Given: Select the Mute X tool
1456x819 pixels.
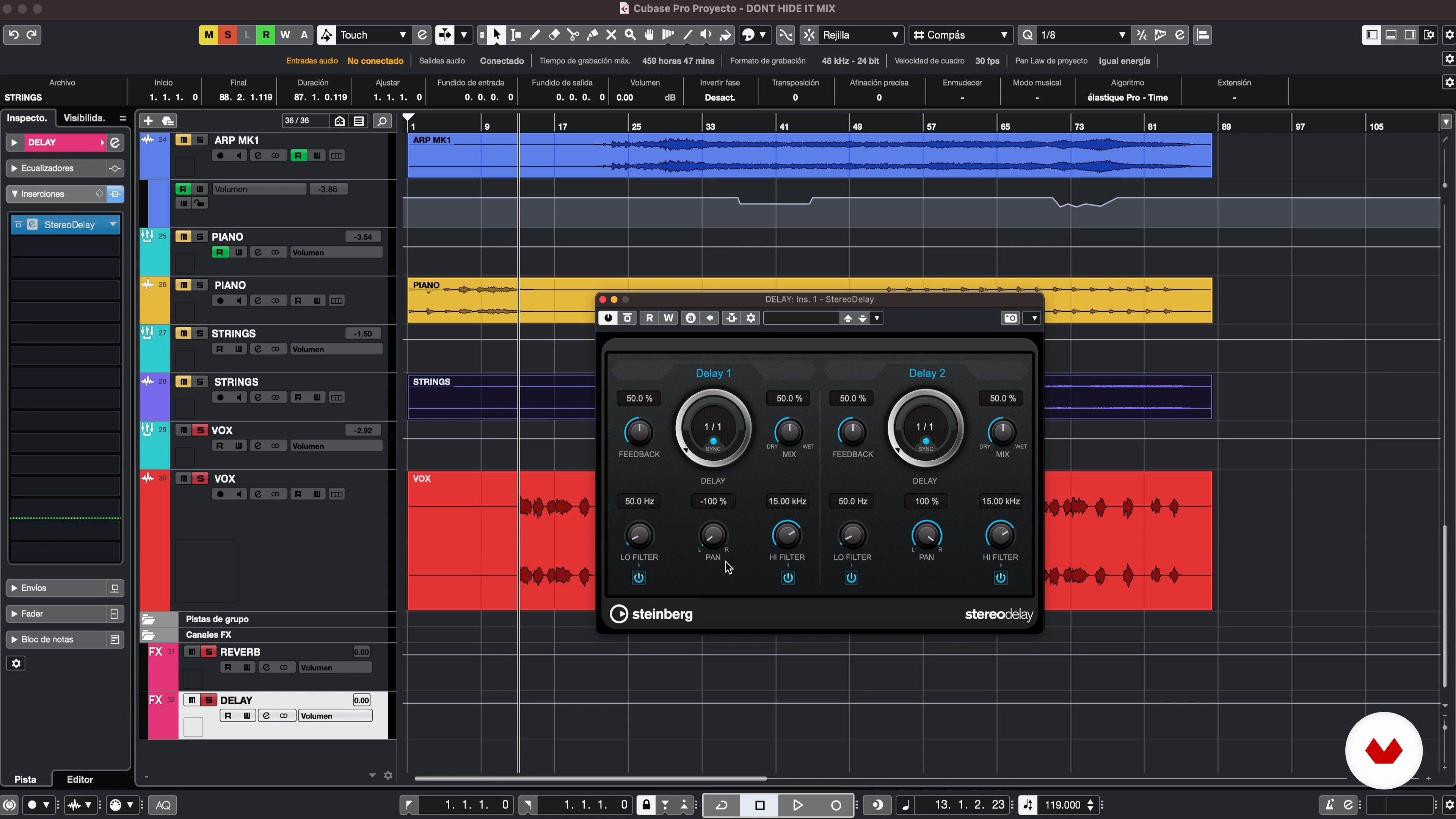Looking at the screenshot, I should click(611, 35).
